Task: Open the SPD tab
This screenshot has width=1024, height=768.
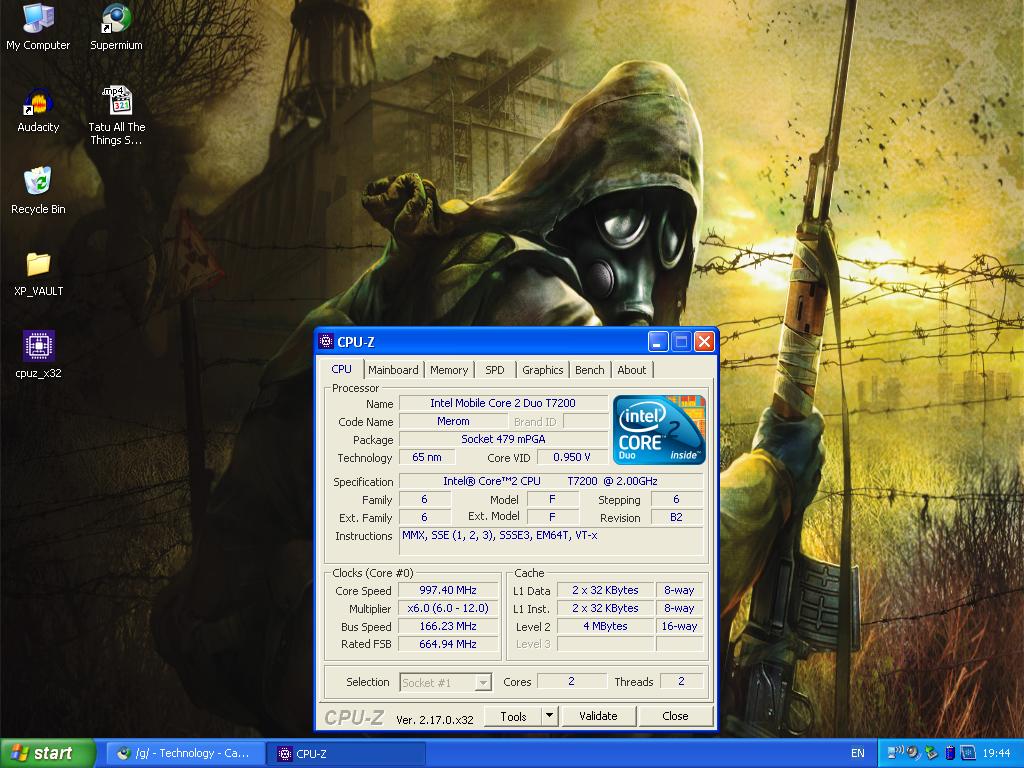Action: (x=494, y=370)
